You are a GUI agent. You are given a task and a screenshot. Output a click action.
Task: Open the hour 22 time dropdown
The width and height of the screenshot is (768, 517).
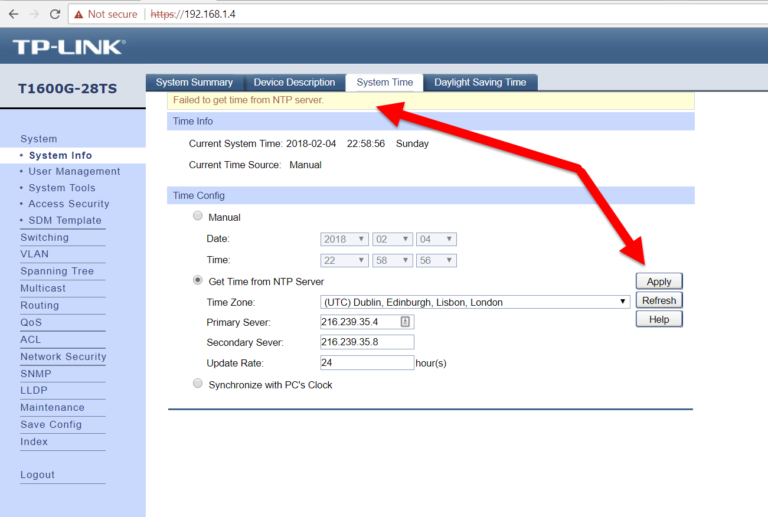coord(344,260)
